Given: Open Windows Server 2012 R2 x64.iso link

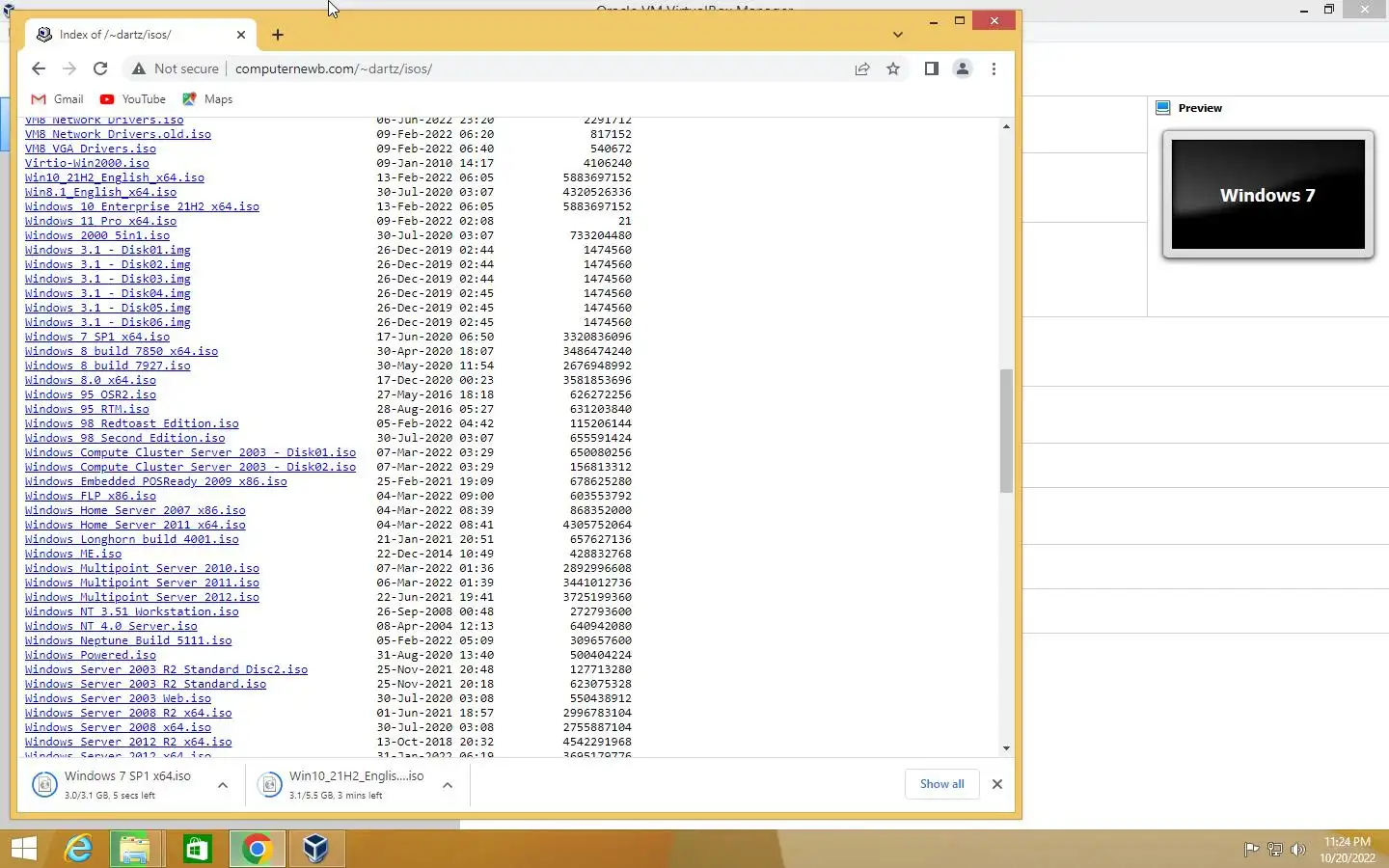Looking at the screenshot, I should 128,742.
